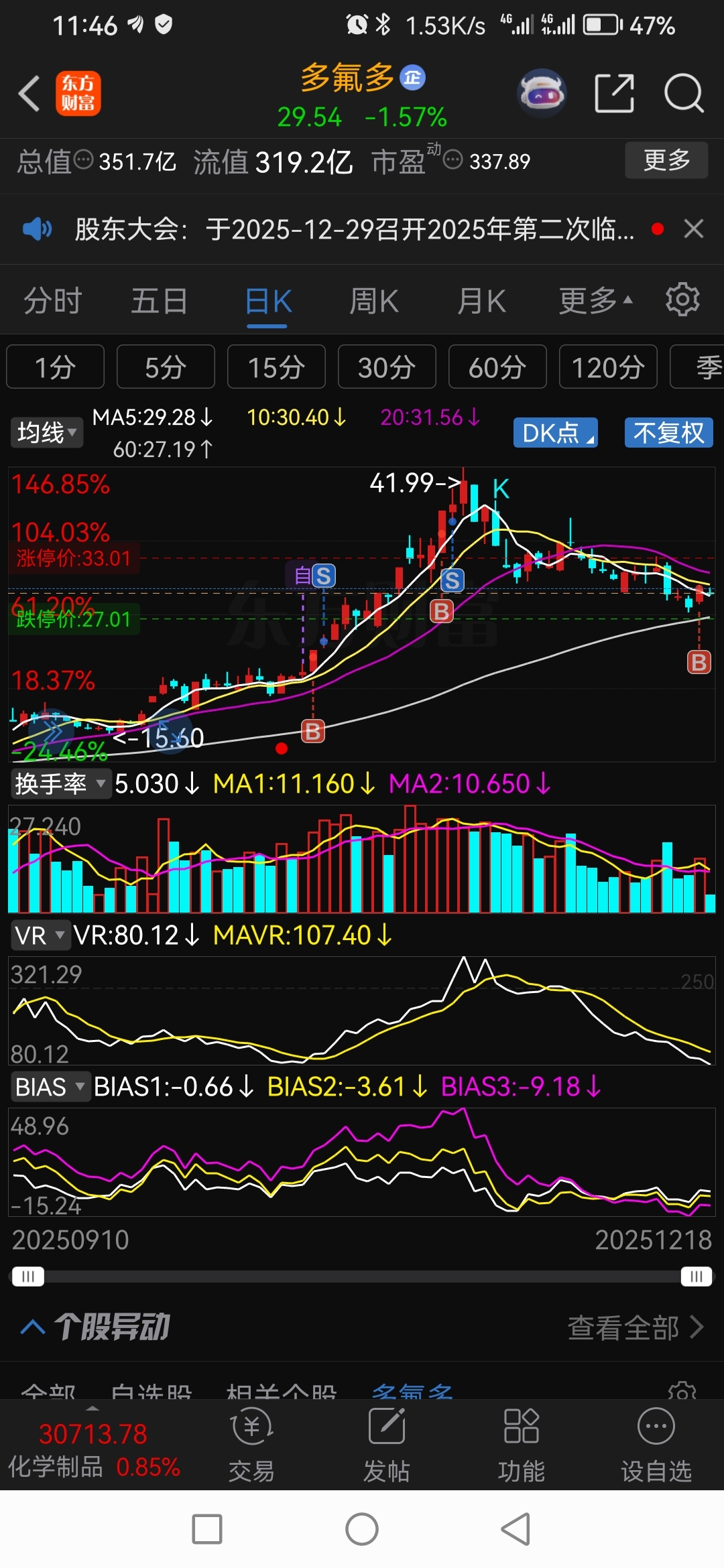The width and height of the screenshot is (724, 1568).
Task: Tap the rightmost B buy marker
Action: click(x=699, y=662)
